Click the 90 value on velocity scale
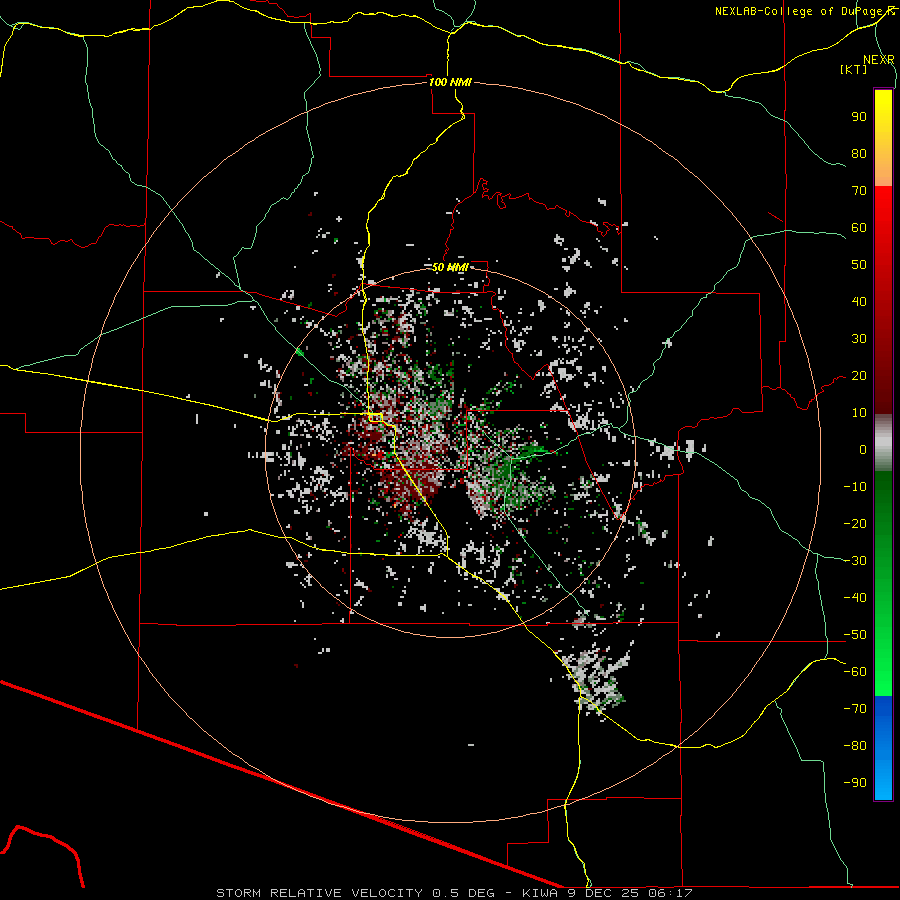The height and width of the screenshot is (900, 900). [x=859, y=117]
